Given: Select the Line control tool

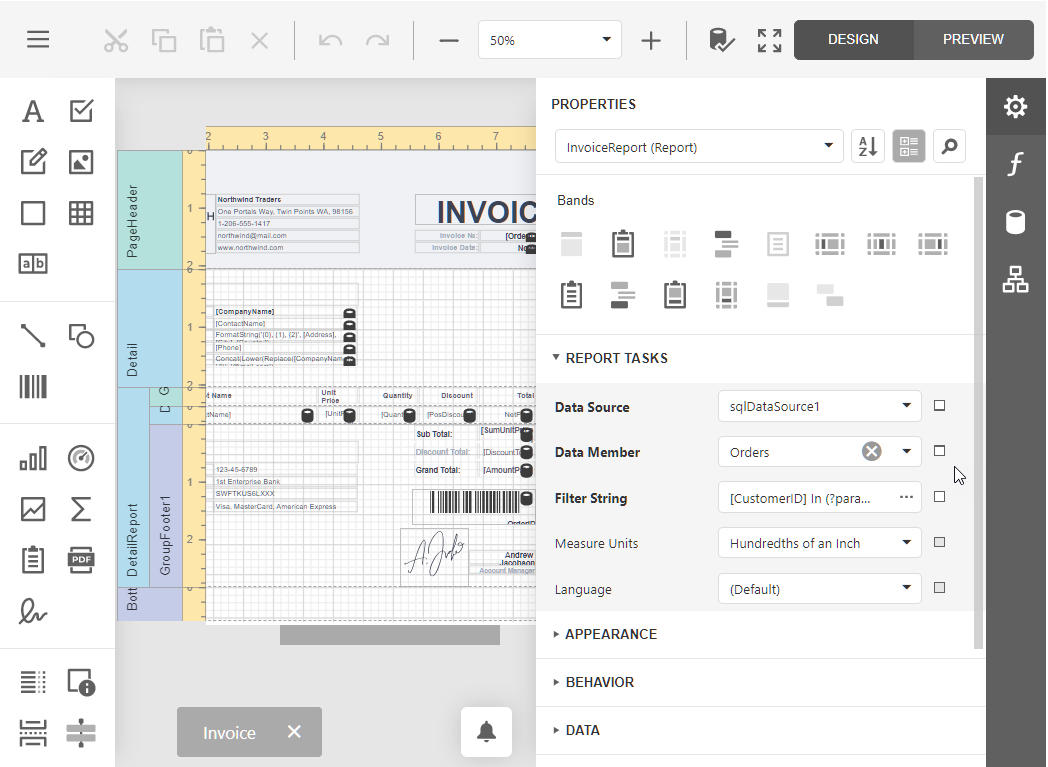Looking at the screenshot, I should (33, 335).
